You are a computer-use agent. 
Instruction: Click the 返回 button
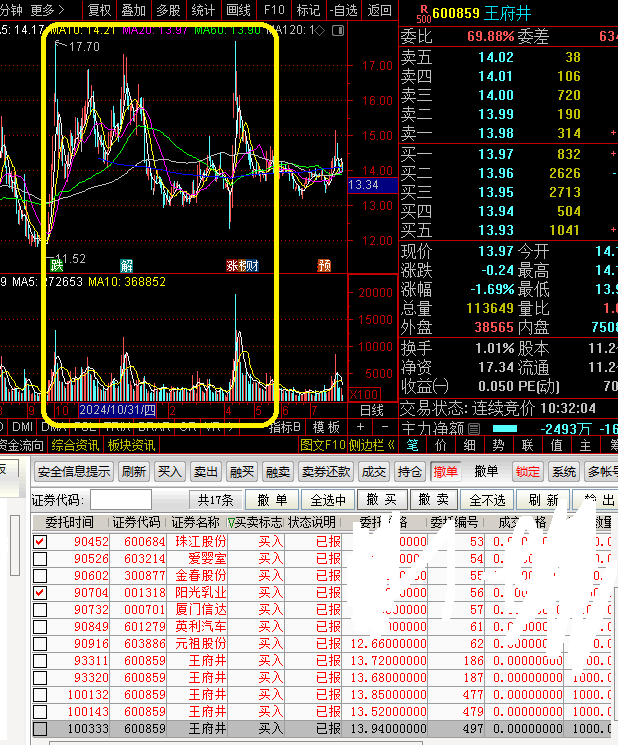(380, 10)
